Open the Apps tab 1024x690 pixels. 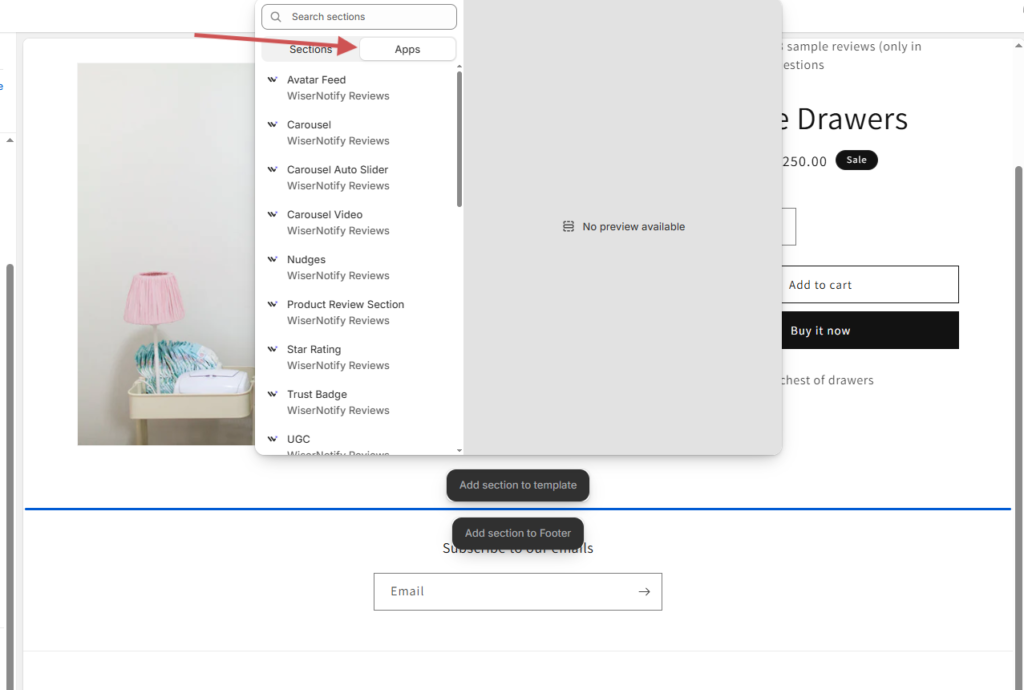[x=407, y=49]
